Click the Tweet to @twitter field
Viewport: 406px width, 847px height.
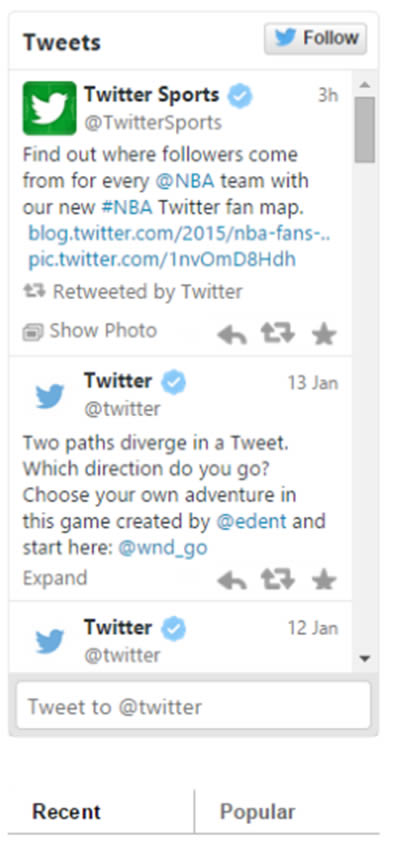click(x=193, y=705)
